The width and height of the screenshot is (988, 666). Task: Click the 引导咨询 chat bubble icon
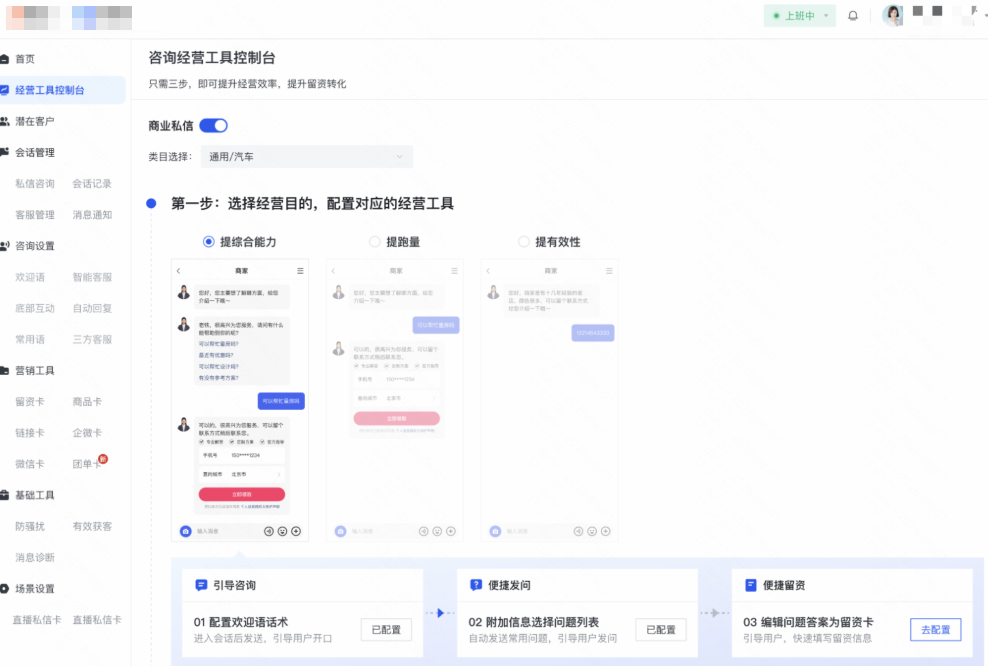tap(201, 585)
